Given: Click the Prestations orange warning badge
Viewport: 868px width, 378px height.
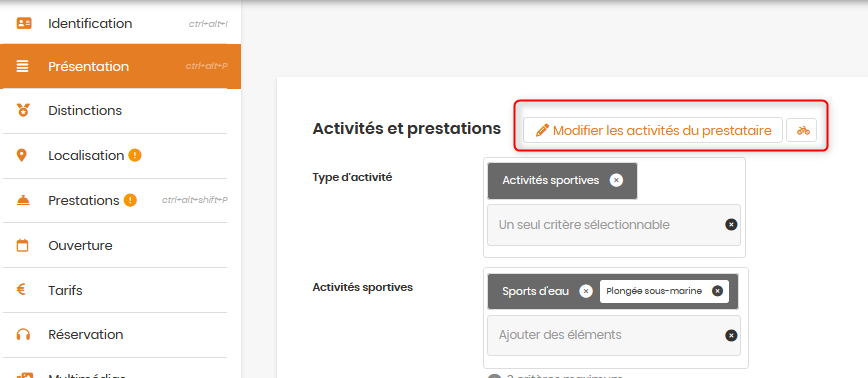Looking at the screenshot, I should [130, 200].
